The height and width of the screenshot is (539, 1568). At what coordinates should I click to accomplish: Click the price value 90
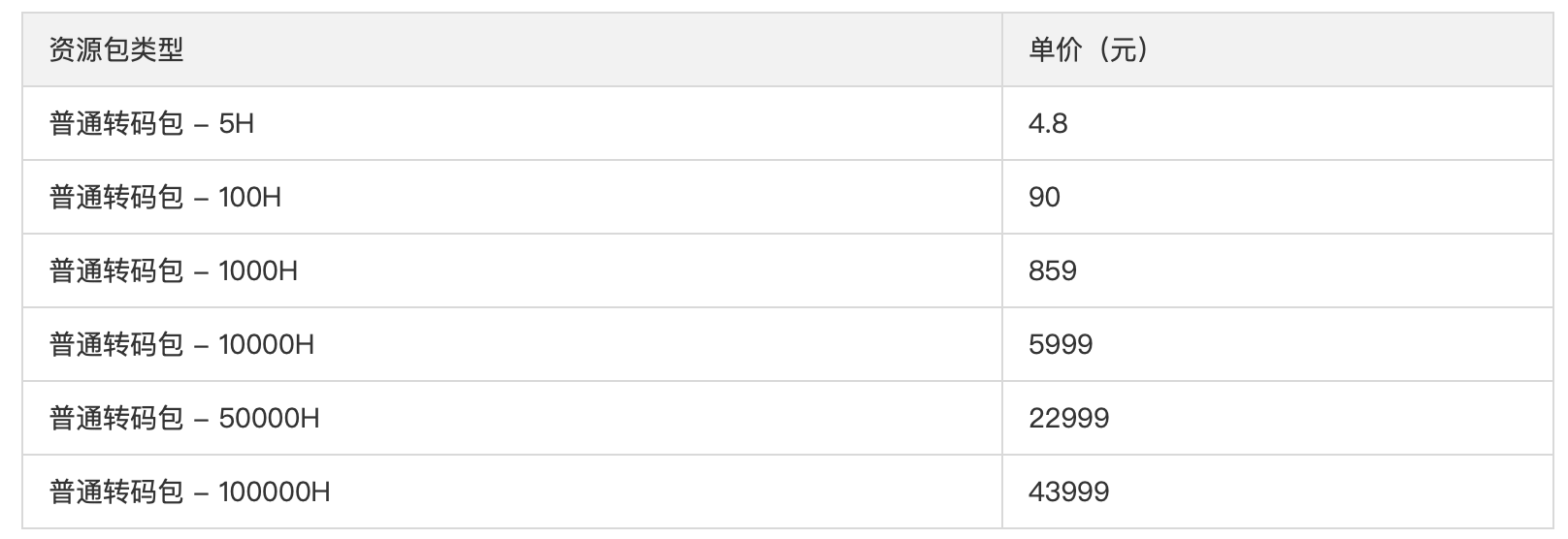1044,197
